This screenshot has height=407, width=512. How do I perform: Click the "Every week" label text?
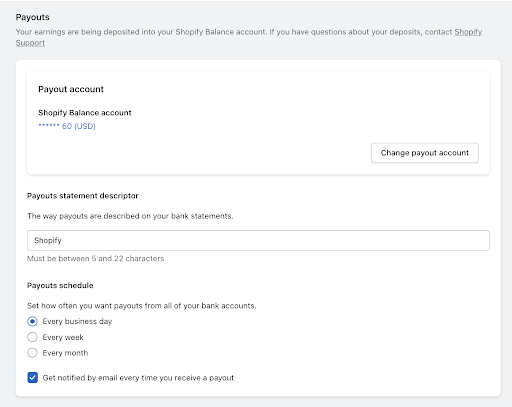pos(63,337)
